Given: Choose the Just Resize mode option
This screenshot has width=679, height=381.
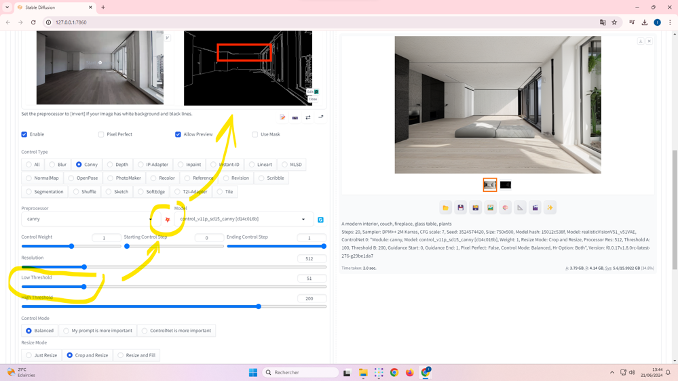Looking at the screenshot, I should click(x=41, y=355).
